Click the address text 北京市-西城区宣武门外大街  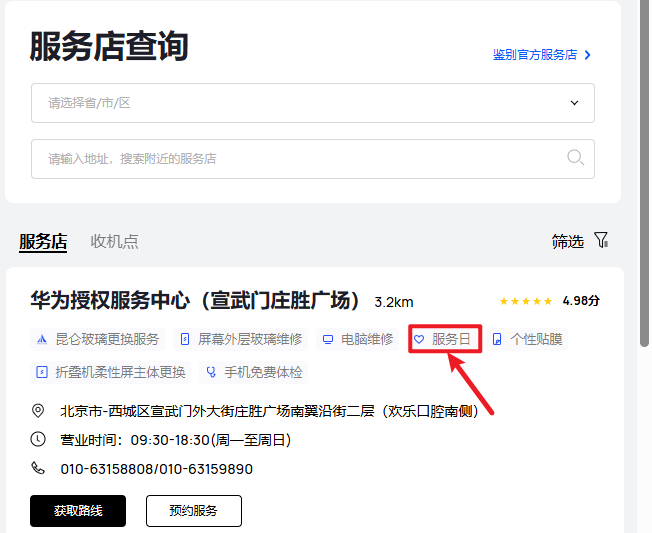tap(269, 411)
